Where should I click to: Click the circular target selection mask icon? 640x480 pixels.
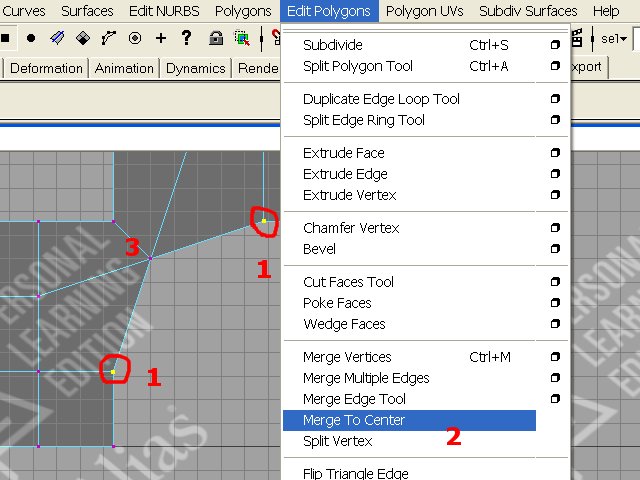[135, 39]
